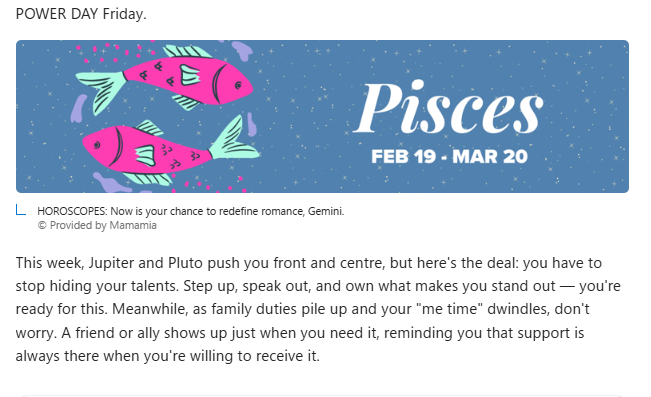Click the copyright symbol before Provided by
This screenshot has width=651, height=397.
[x=42, y=225]
